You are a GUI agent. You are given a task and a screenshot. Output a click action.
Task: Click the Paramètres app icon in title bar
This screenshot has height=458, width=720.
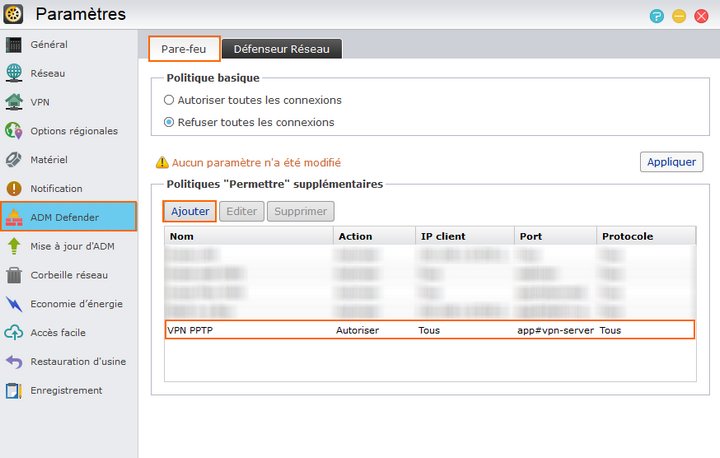13,14
